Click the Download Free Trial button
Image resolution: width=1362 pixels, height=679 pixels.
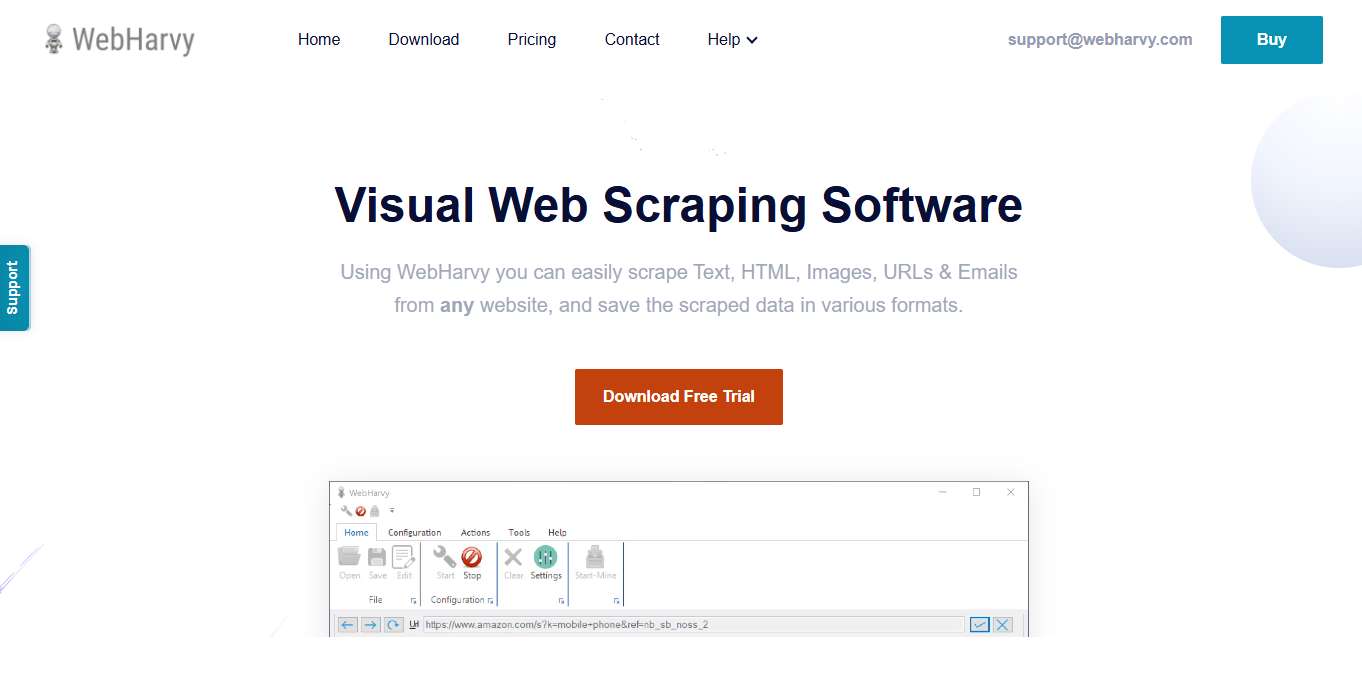(679, 397)
